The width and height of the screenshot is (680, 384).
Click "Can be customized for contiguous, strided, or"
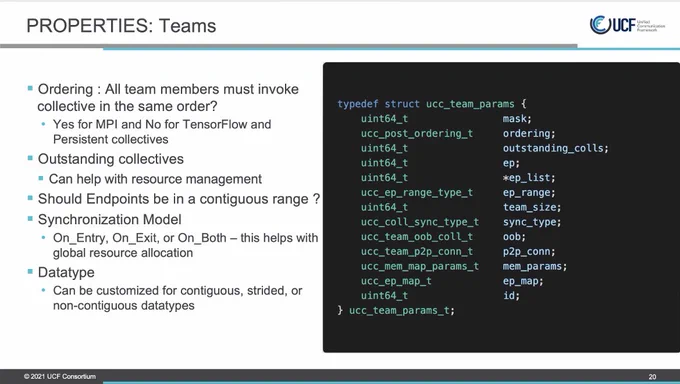177,290
